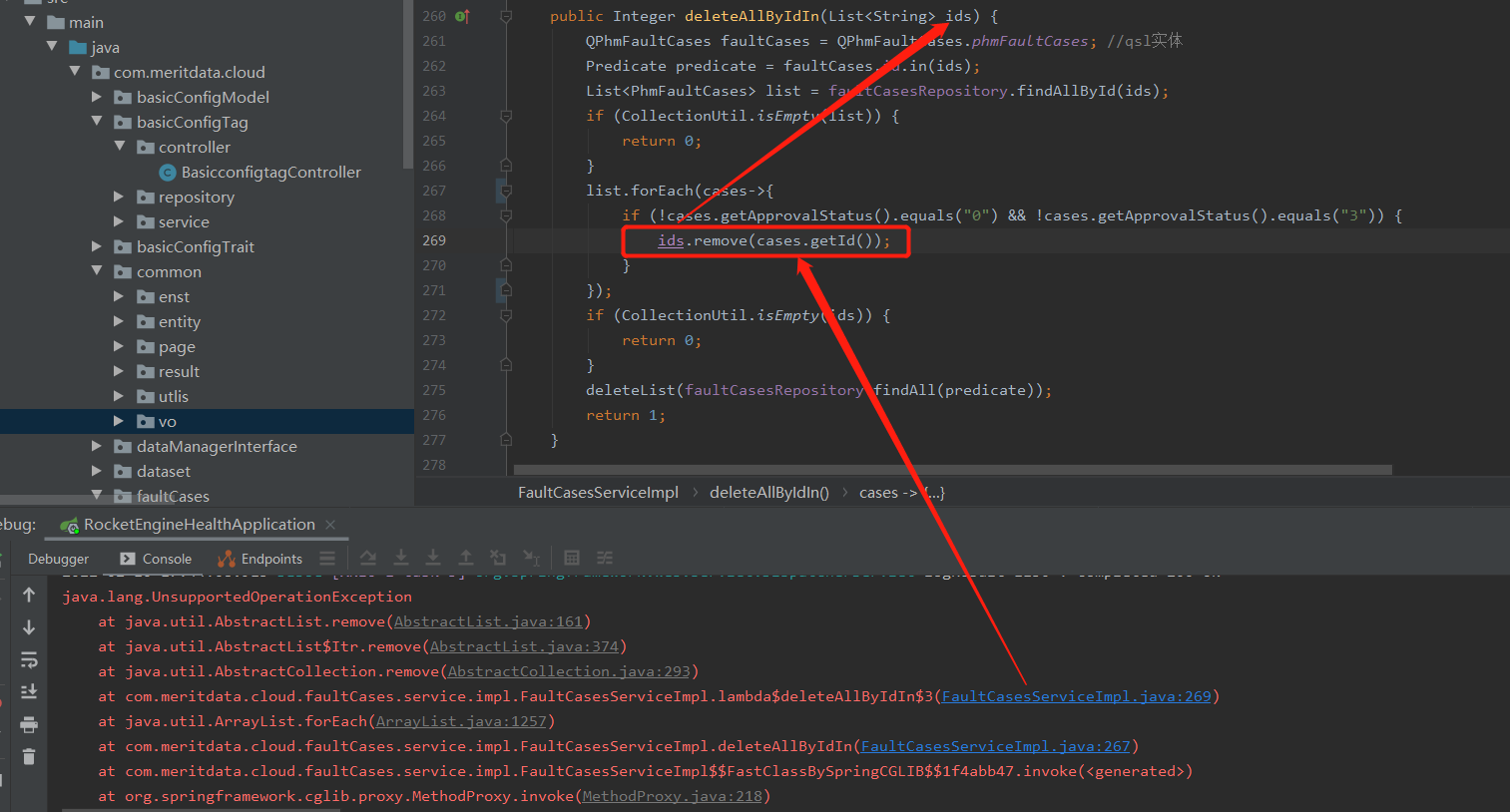Screen dimensions: 1510x812
Task: Click the closing fold marker on line 277
Action: pos(506,440)
